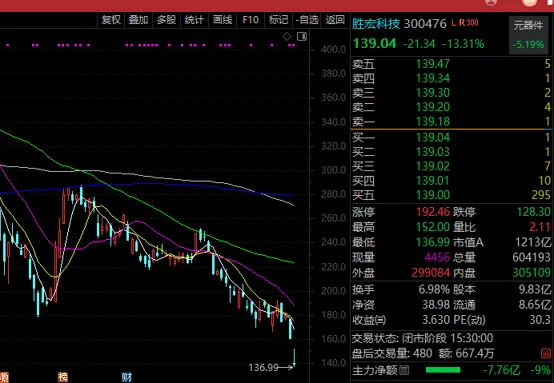Select the 买一 bid row 139.04
This screenshot has height=383, width=554.
point(452,137)
